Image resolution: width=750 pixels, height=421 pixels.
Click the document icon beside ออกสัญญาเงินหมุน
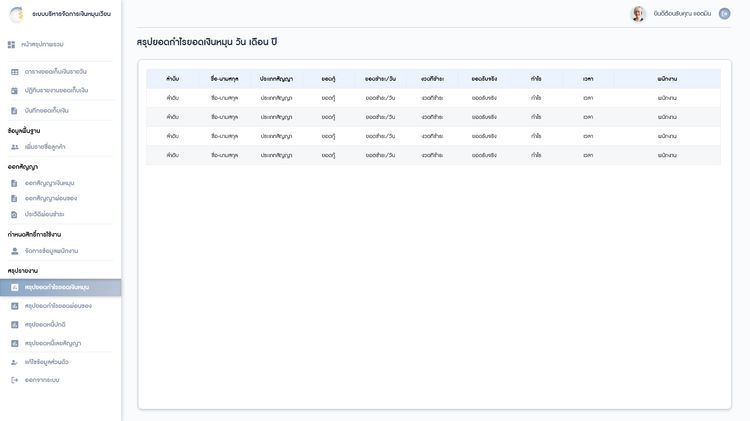coord(14,183)
